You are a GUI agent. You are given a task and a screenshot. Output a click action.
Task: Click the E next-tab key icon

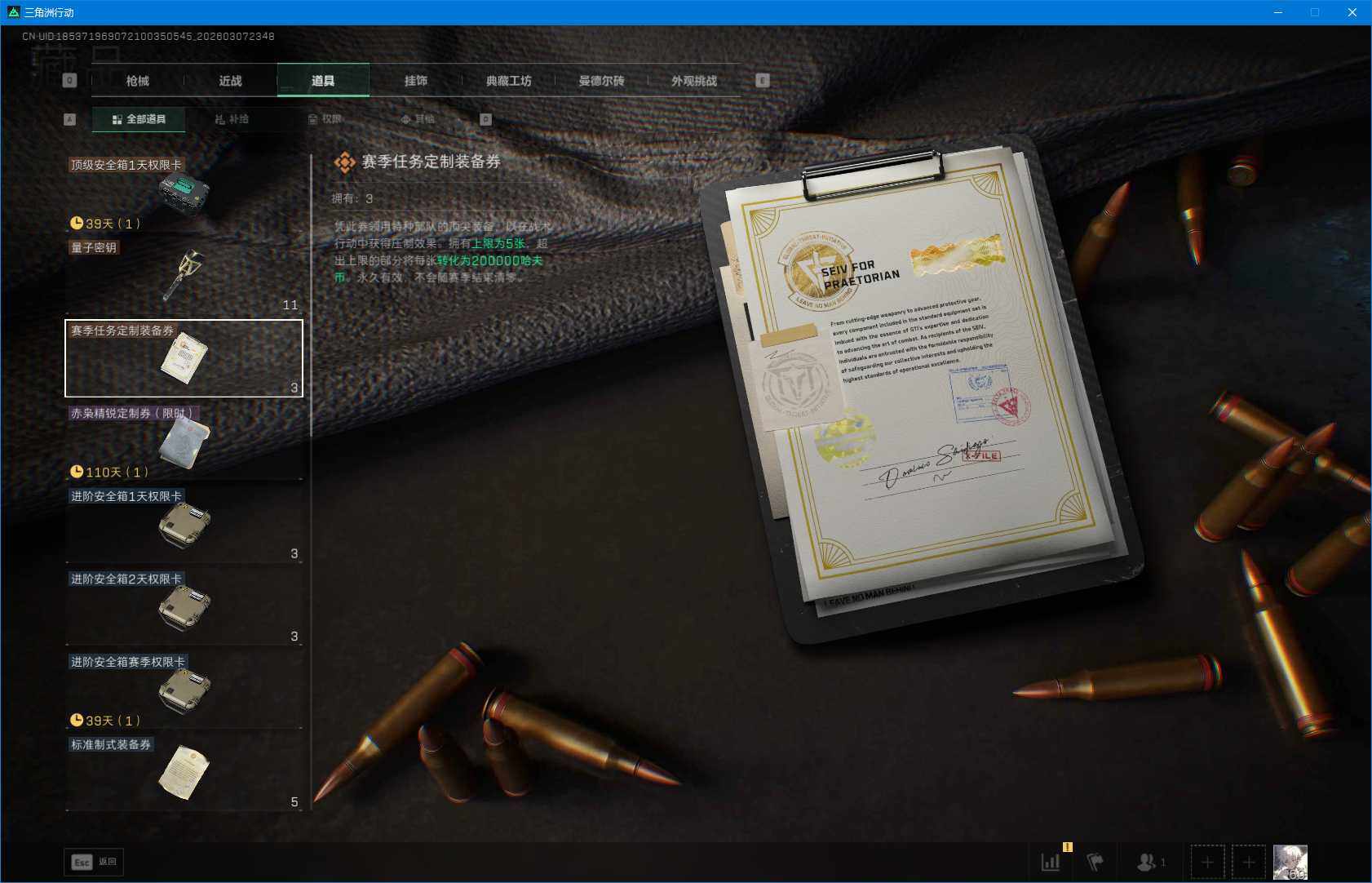pyautogui.click(x=763, y=80)
